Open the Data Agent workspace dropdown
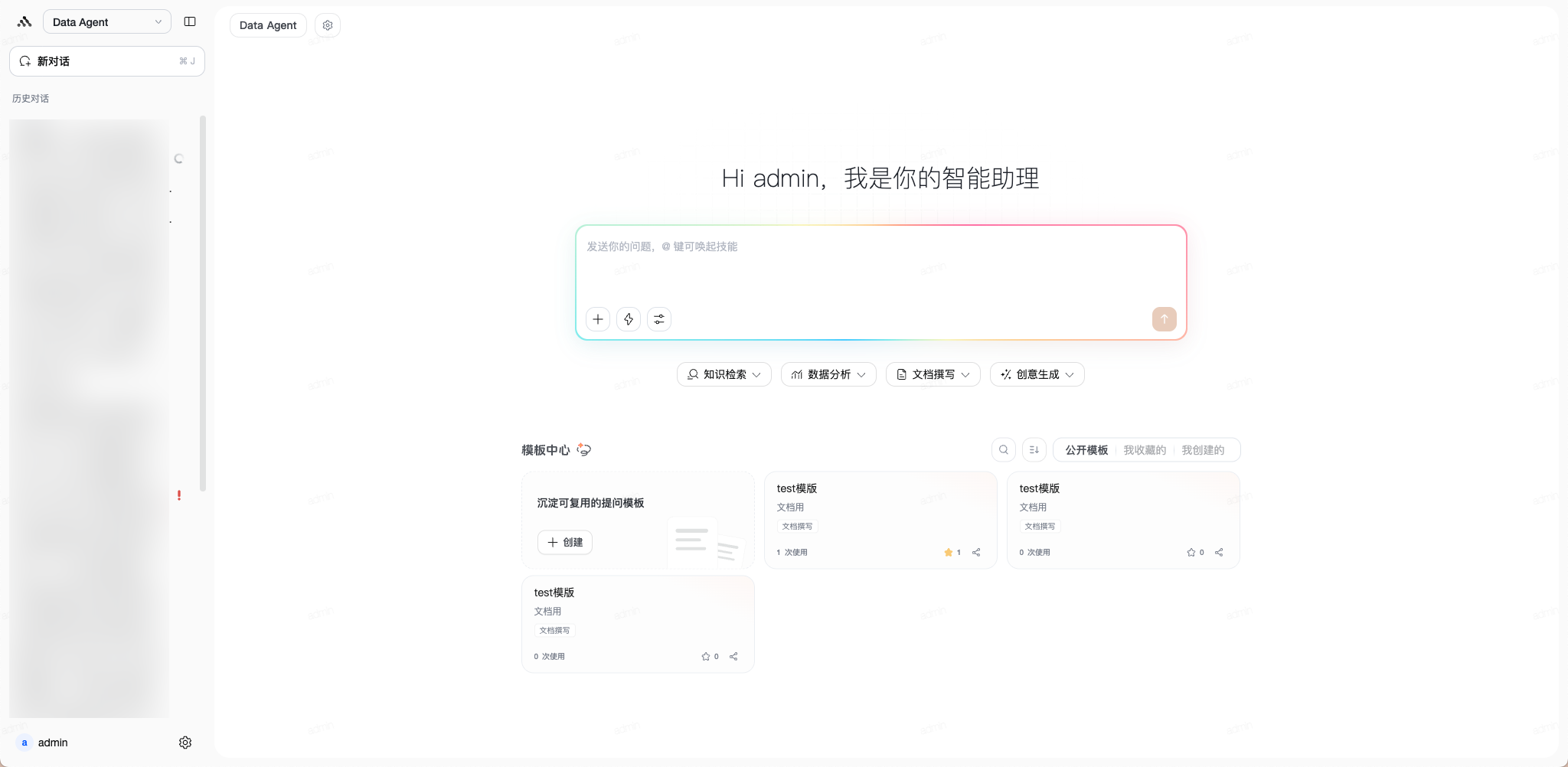This screenshot has width=1568, height=767. point(107,22)
